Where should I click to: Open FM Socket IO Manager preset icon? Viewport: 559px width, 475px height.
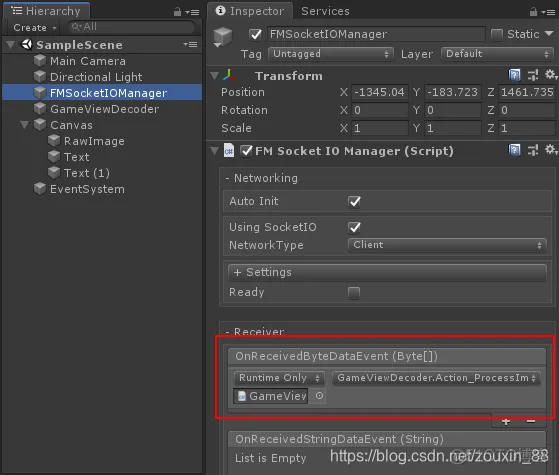(533, 150)
